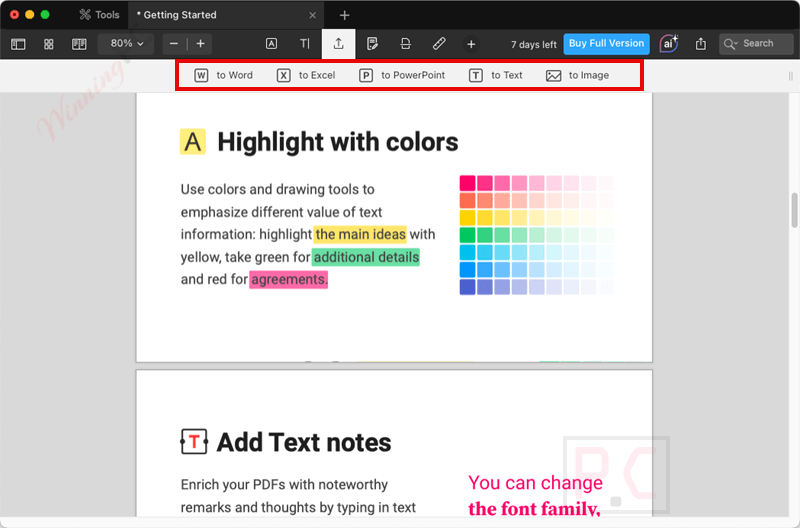Click the right panel collapse handle
The image size is (800, 528).
pyautogui.click(x=790, y=76)
